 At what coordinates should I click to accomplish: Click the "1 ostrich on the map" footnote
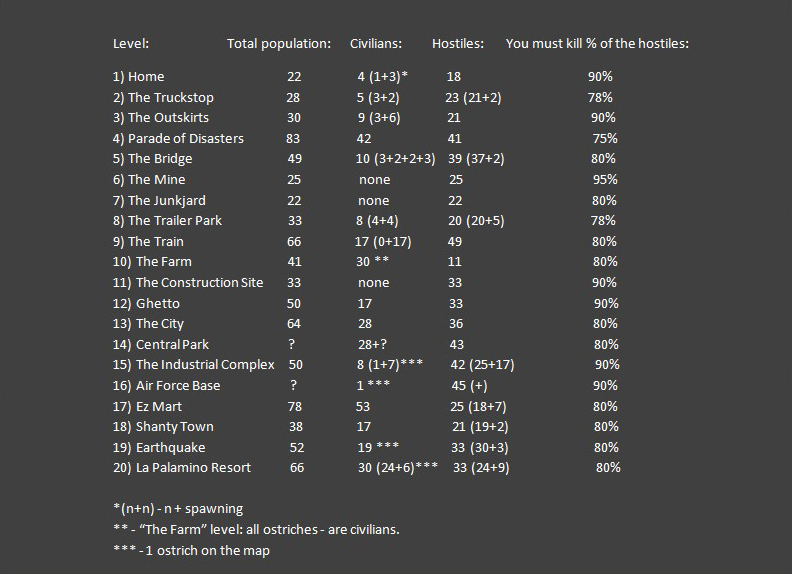coord(191,551)
